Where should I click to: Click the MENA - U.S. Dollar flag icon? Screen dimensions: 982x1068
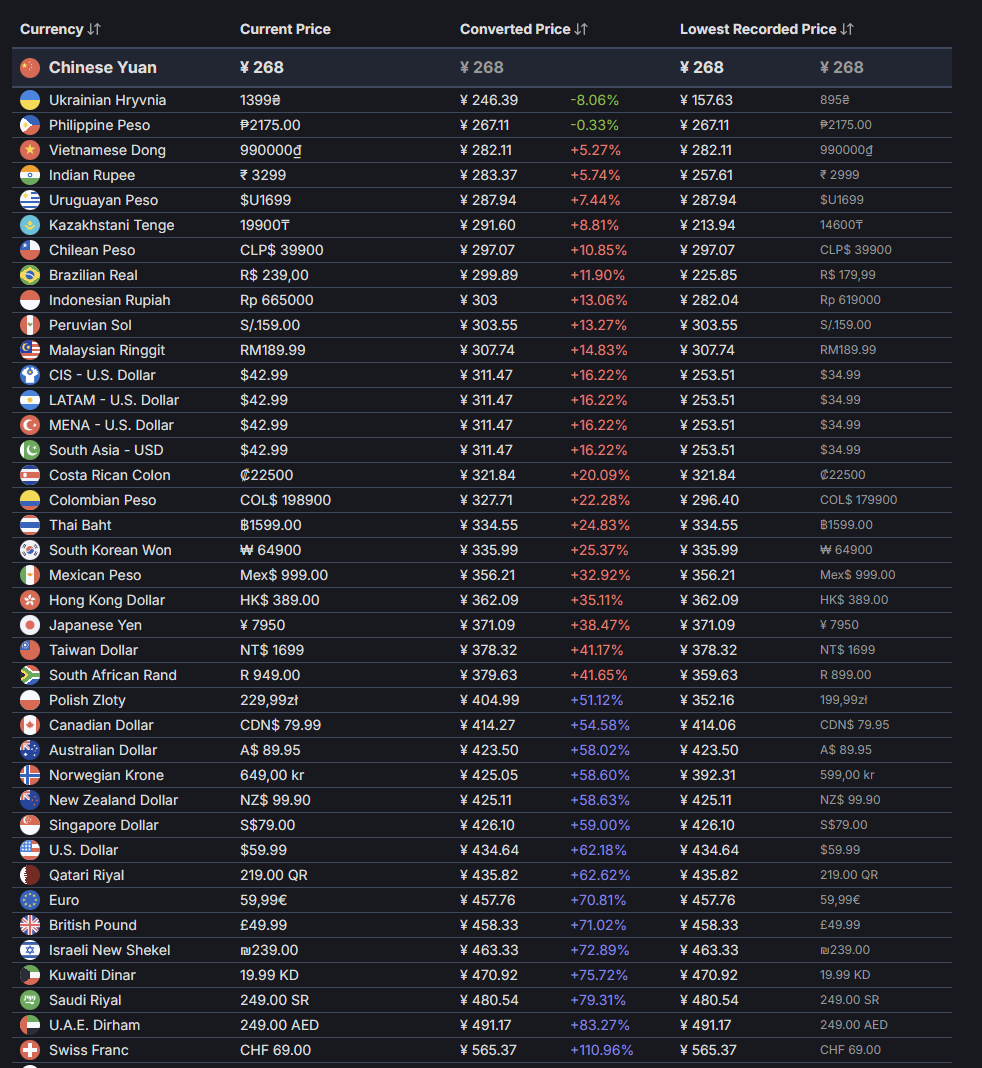30,425
